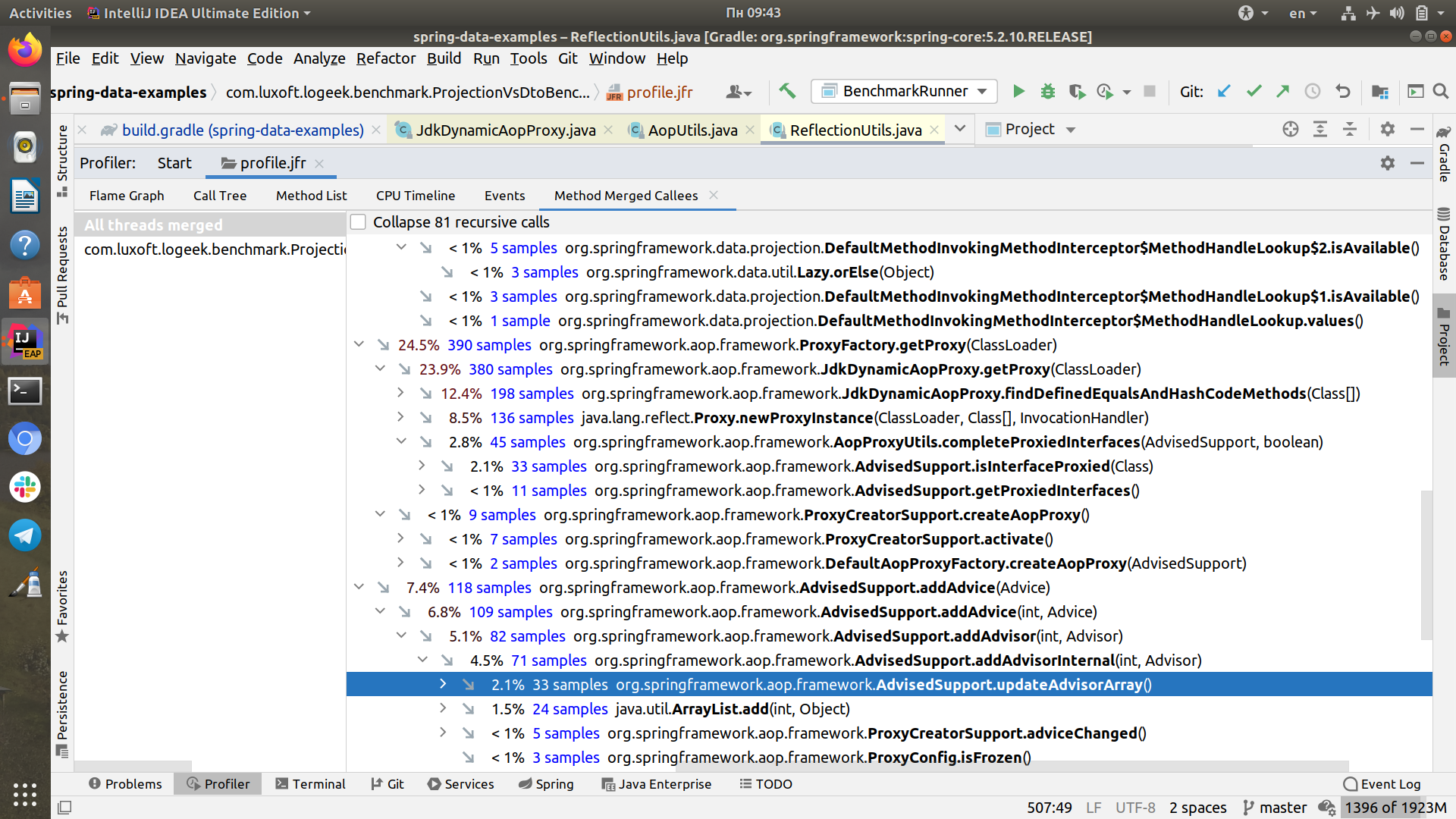The width and height of the screenshot is (1456, 819).
Task: Click the vertical scrollbar of callees tree
Action: click(1426, 565)
